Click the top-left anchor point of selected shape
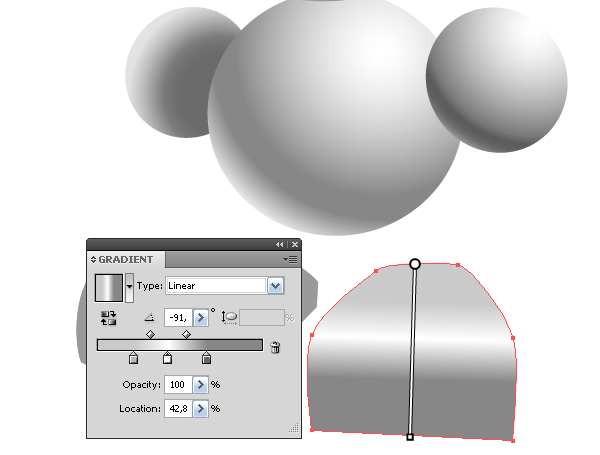The height and width of the screenshot is (455, 600). [x=376, y=271]
